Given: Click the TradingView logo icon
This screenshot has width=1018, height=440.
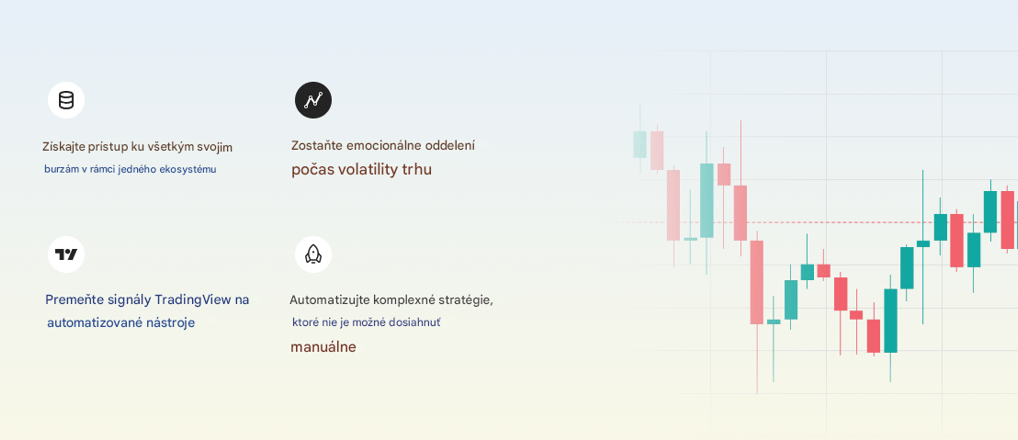Looking at the screenshot, I should (66, 254).
